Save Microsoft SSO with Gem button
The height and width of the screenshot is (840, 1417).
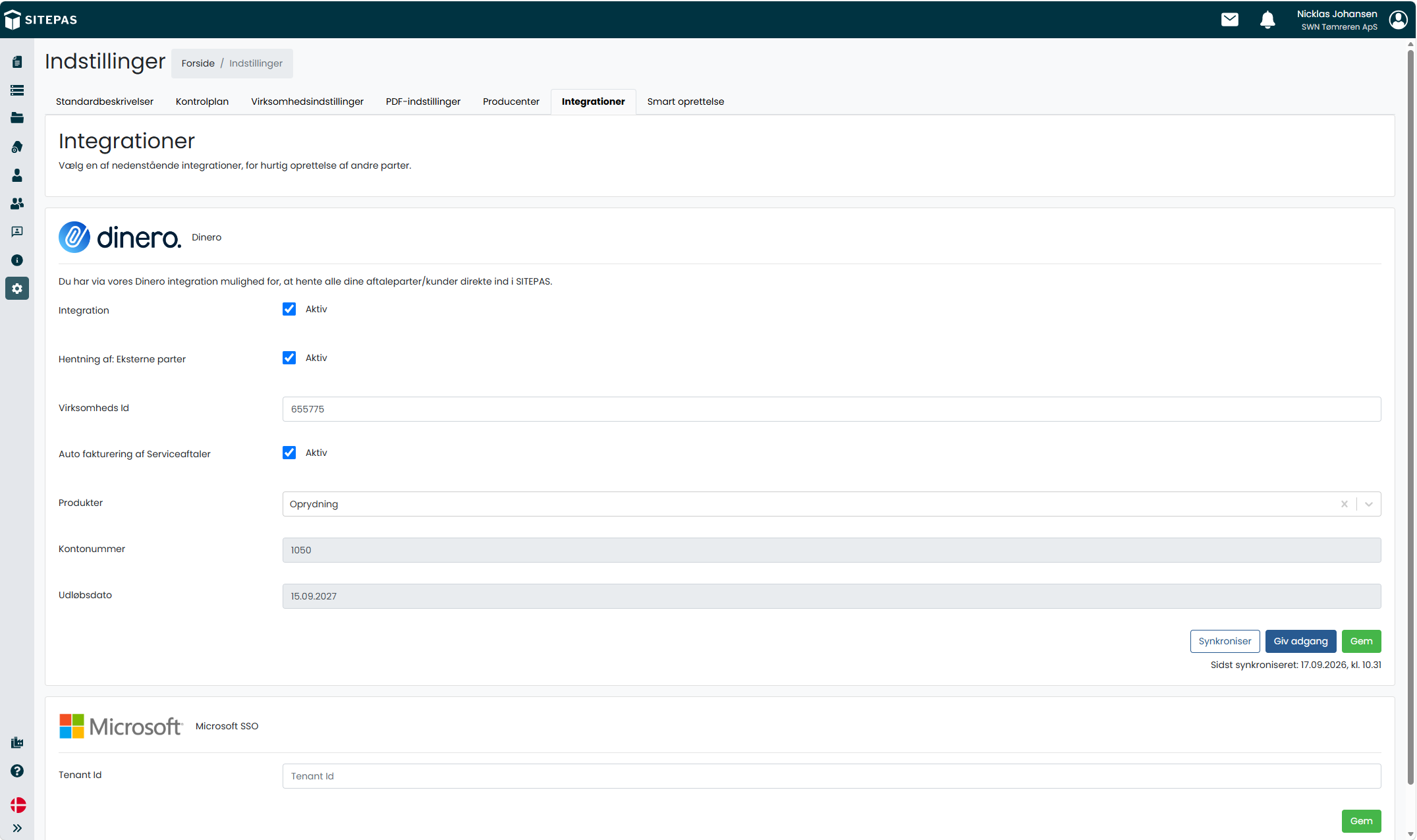1361,821
